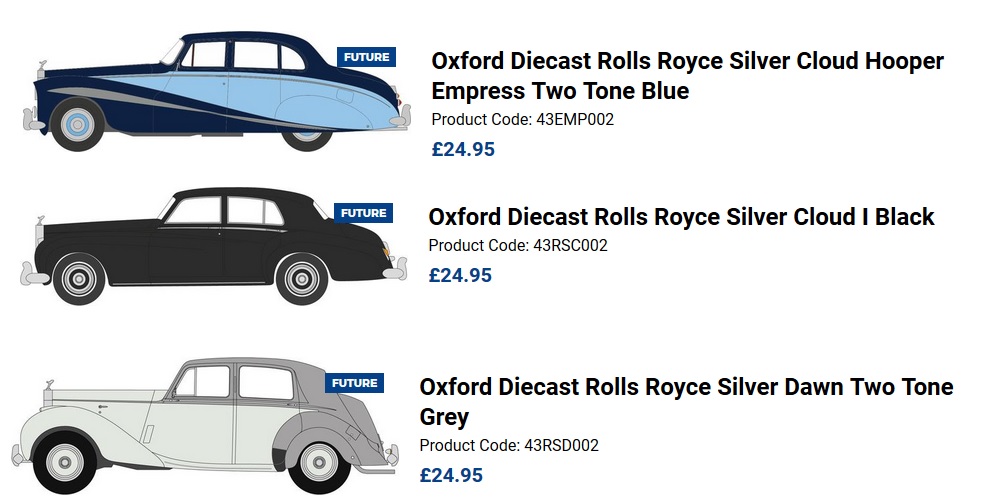
Task: Click the £24.95 price of the Silver Dawn
Action: (x=451, y=475)
